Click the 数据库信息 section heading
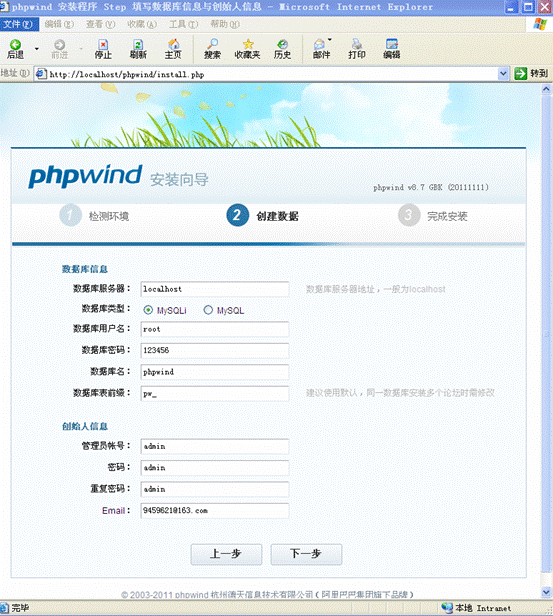This screenshot has width=553, height=616. 85,269
